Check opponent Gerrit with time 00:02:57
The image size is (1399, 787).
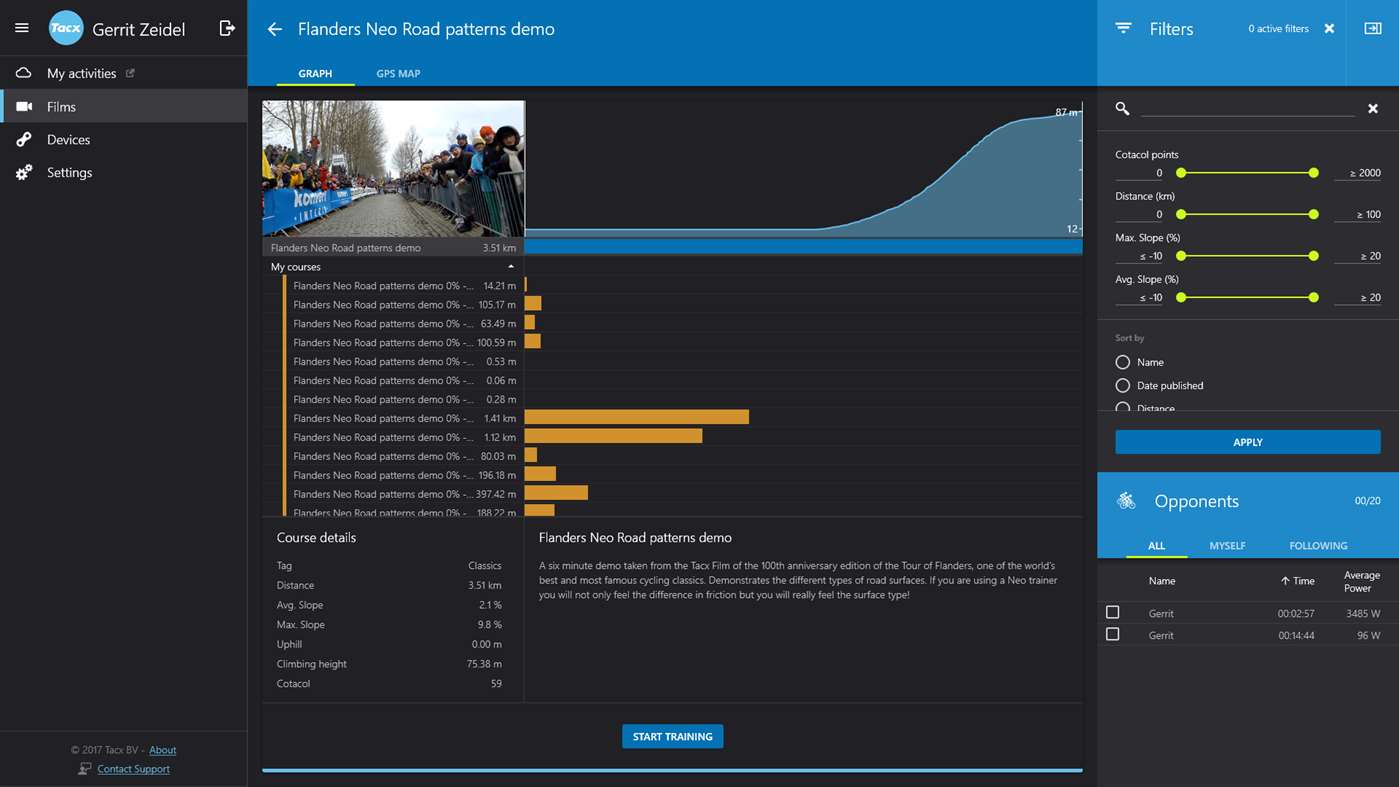pos(1112,612)
